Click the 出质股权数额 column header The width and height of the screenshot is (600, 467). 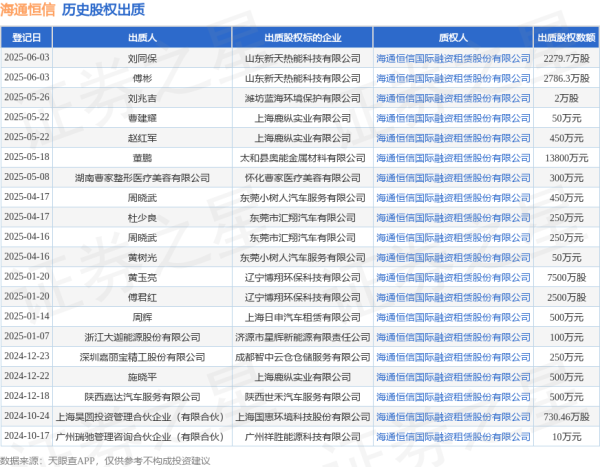click(x=566, y=36)
